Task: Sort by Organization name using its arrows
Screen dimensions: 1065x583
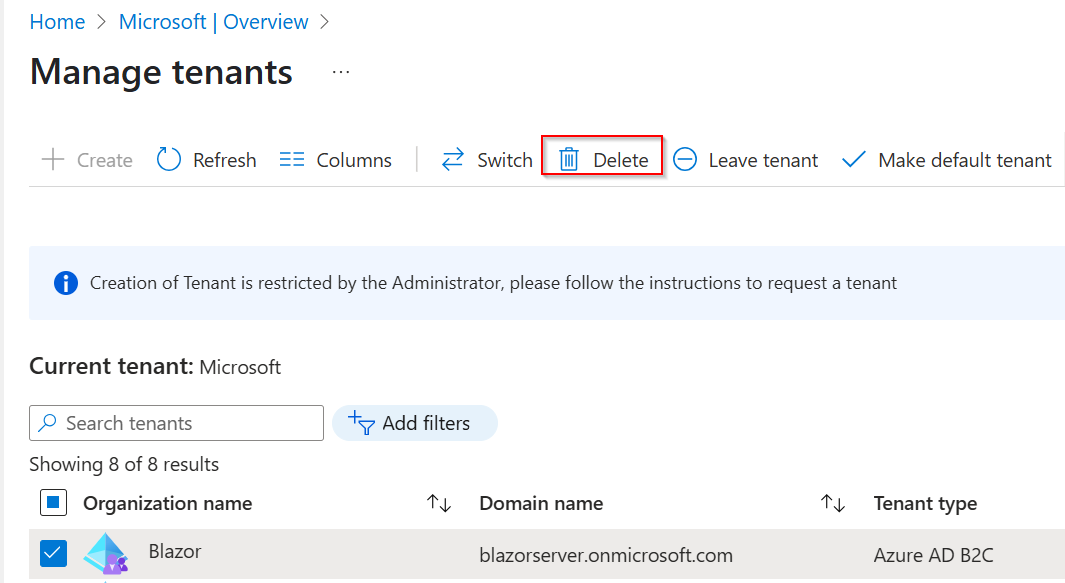Action: click(439, 504)
